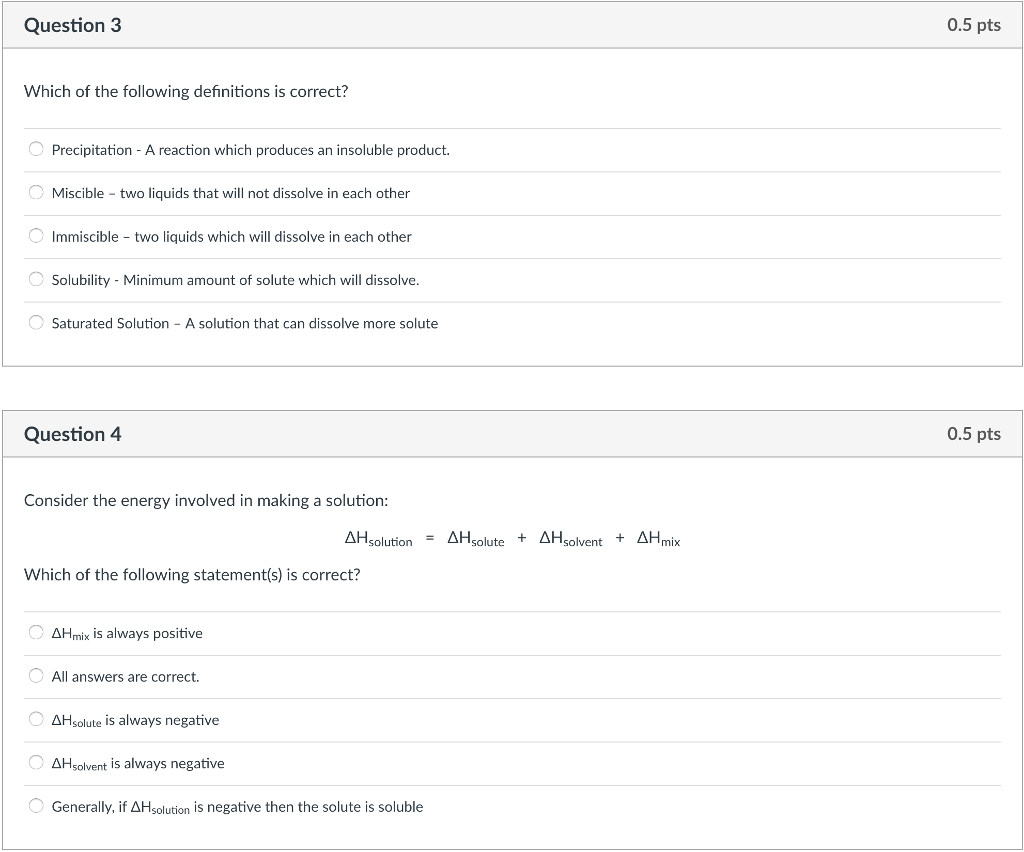Click the Question 4 header title

(72, 434)
